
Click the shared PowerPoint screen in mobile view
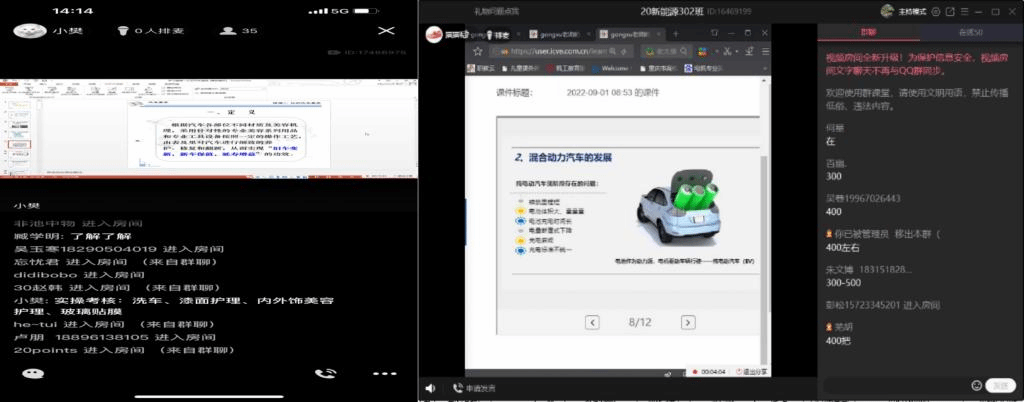tap(209, 129)
